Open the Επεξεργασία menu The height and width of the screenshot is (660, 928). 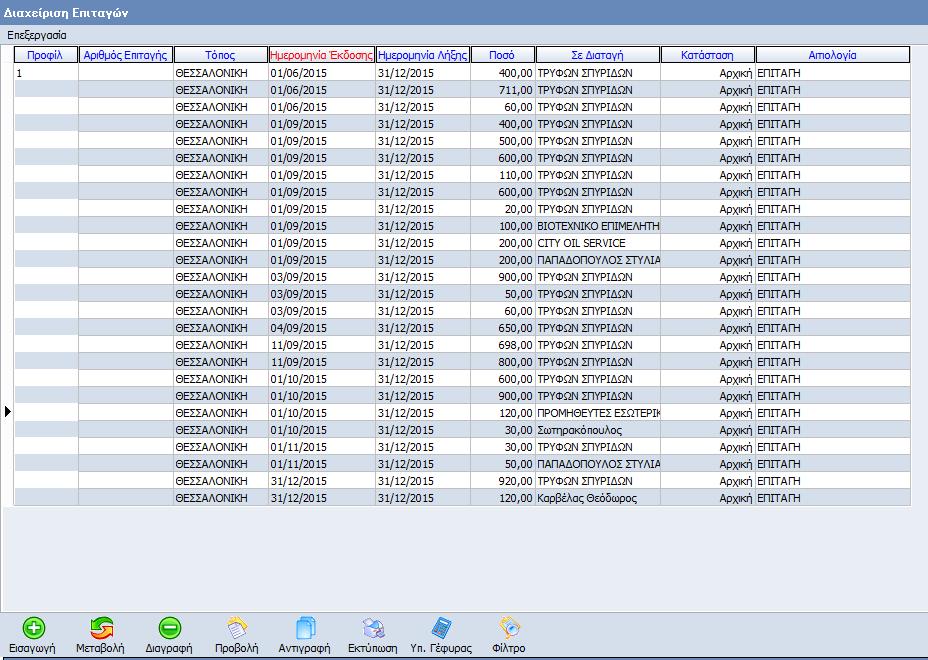click(x=37, y=35)
